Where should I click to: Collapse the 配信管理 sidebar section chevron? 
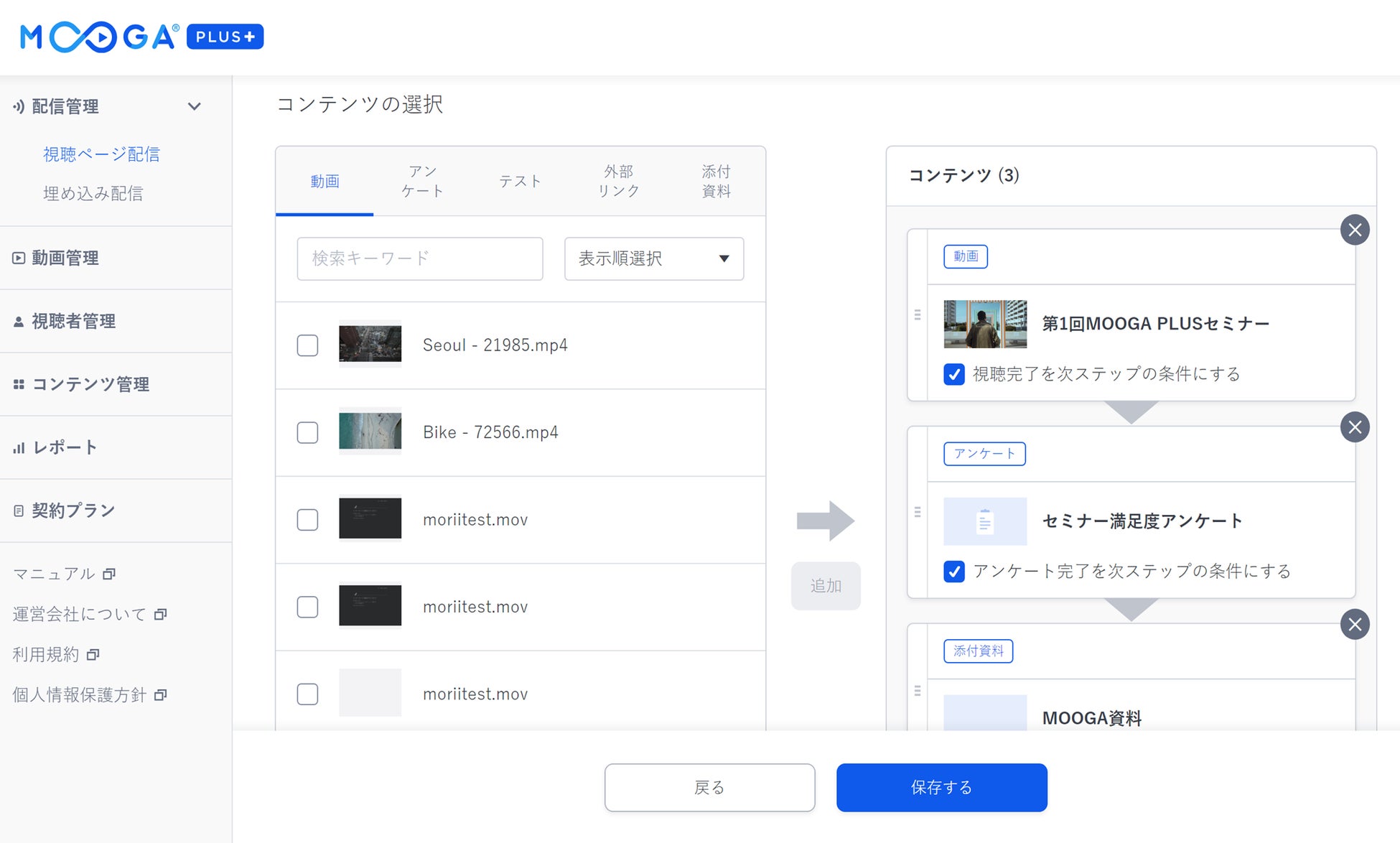click(194, 106)
